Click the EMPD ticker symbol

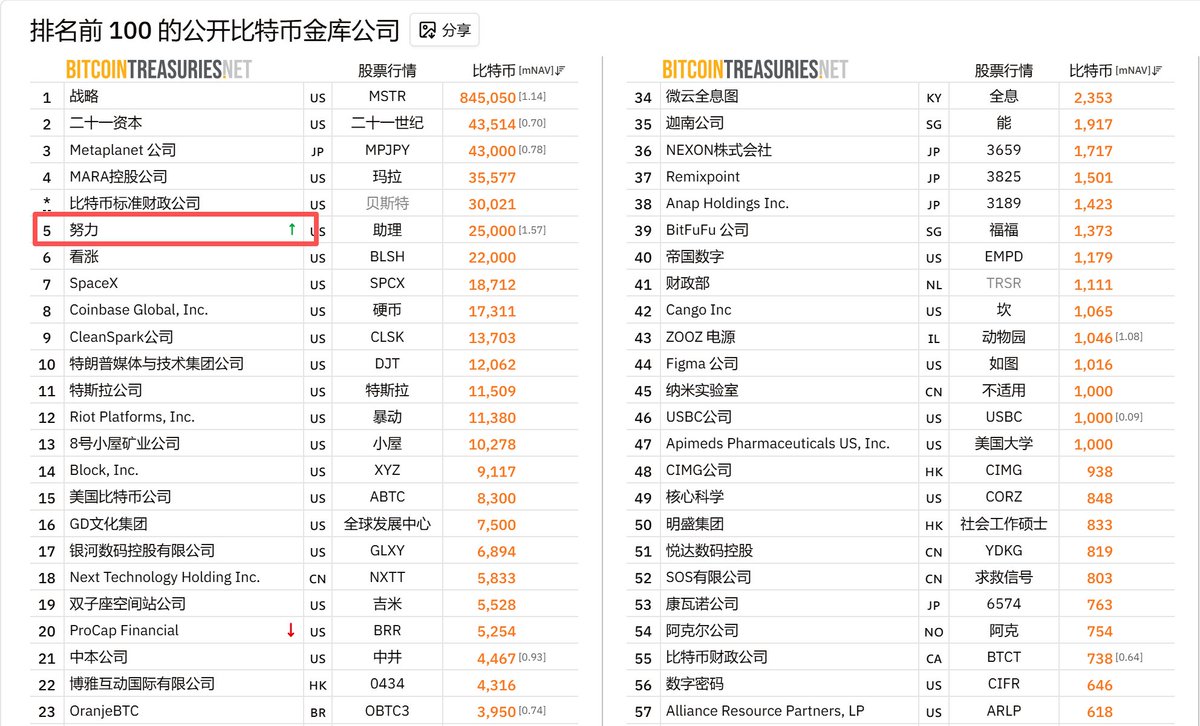coord(1004,257)
